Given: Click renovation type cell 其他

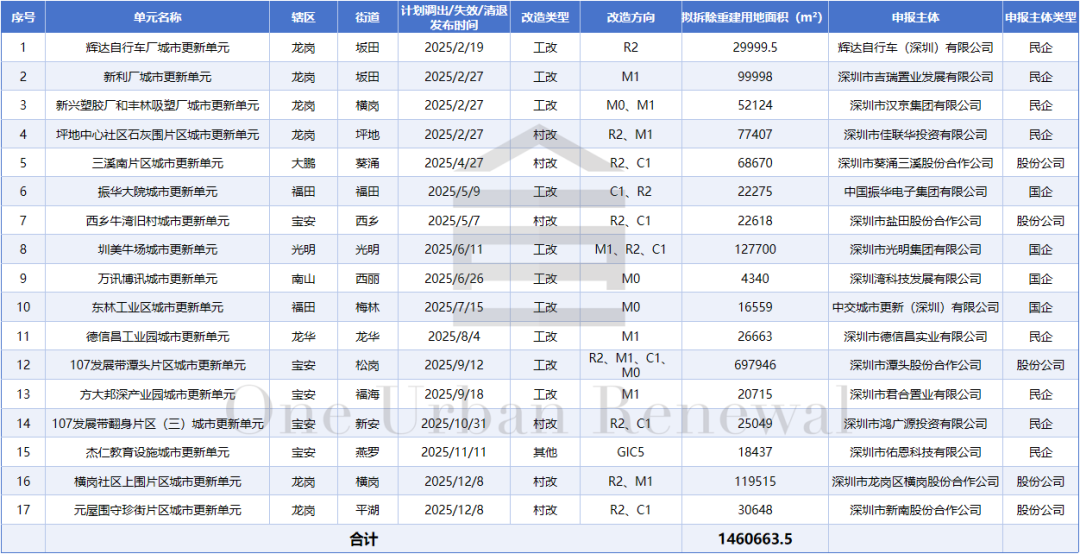Looking at the screenshot, I should click(546, 453).
